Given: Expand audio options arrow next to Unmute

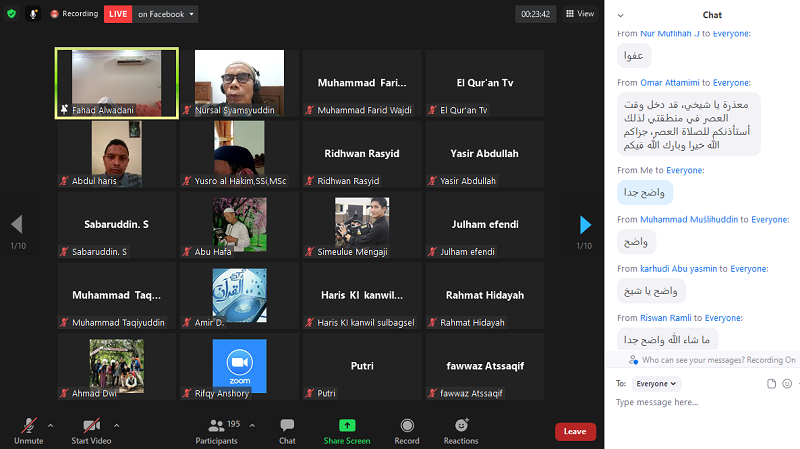Looking at the screenshot, I should coord(51,425).
